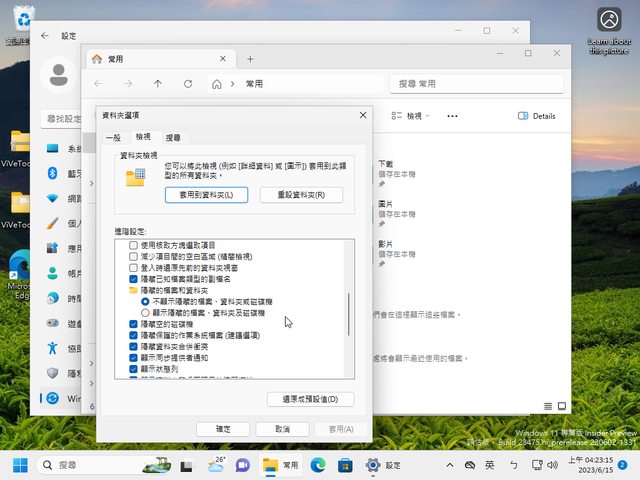The height and width of the screenshot is (480, 640).
Task: Open the Teams chat taskbar icon
Action: pyautogui.click(x=243, y=465)
